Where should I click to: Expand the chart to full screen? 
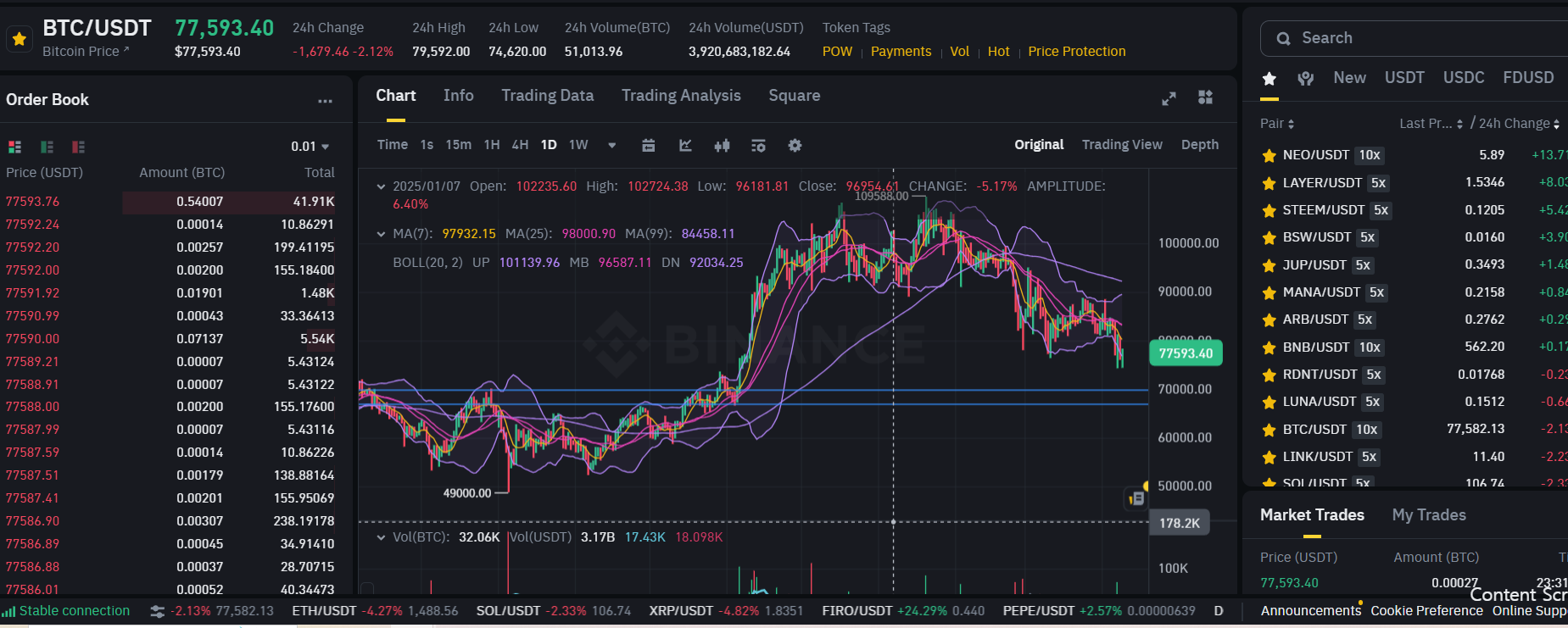pos(1169,98)
